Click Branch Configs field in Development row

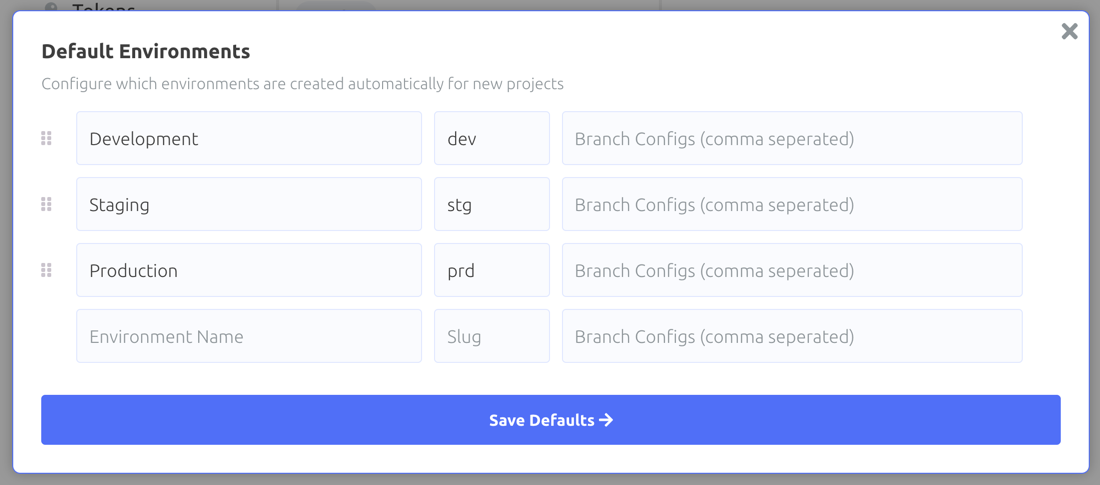[791, 138]
